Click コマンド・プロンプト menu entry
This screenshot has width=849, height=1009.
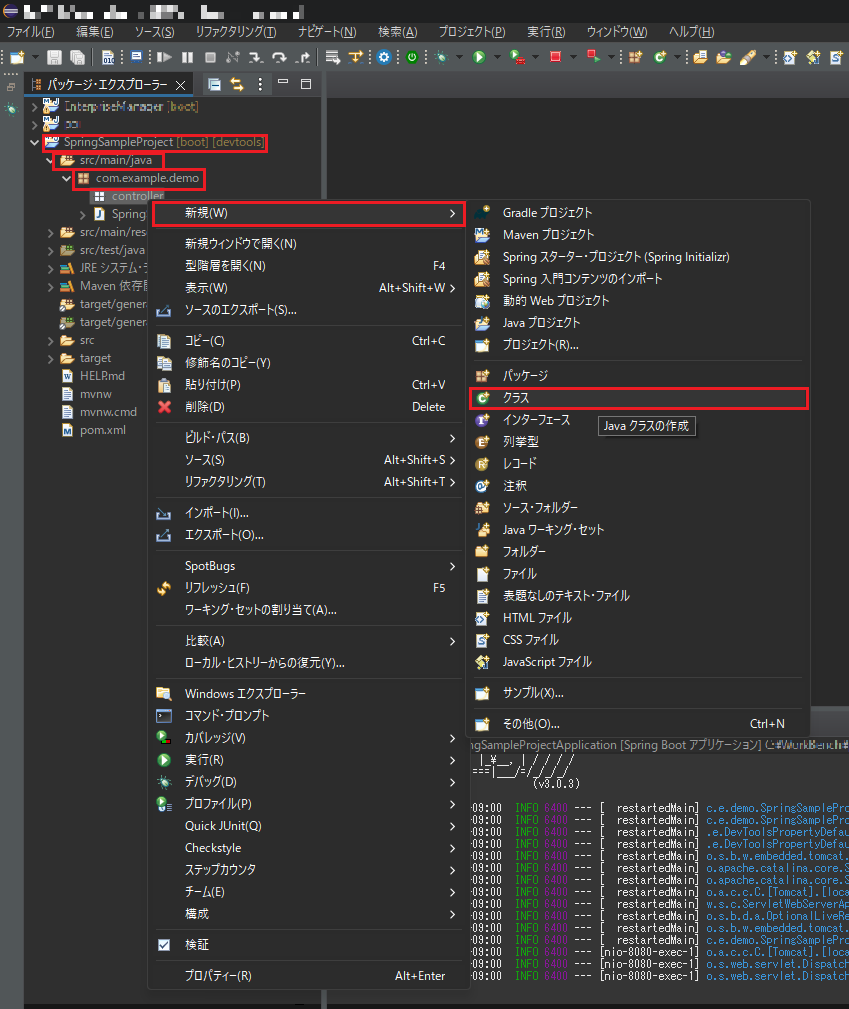[308, 716]
